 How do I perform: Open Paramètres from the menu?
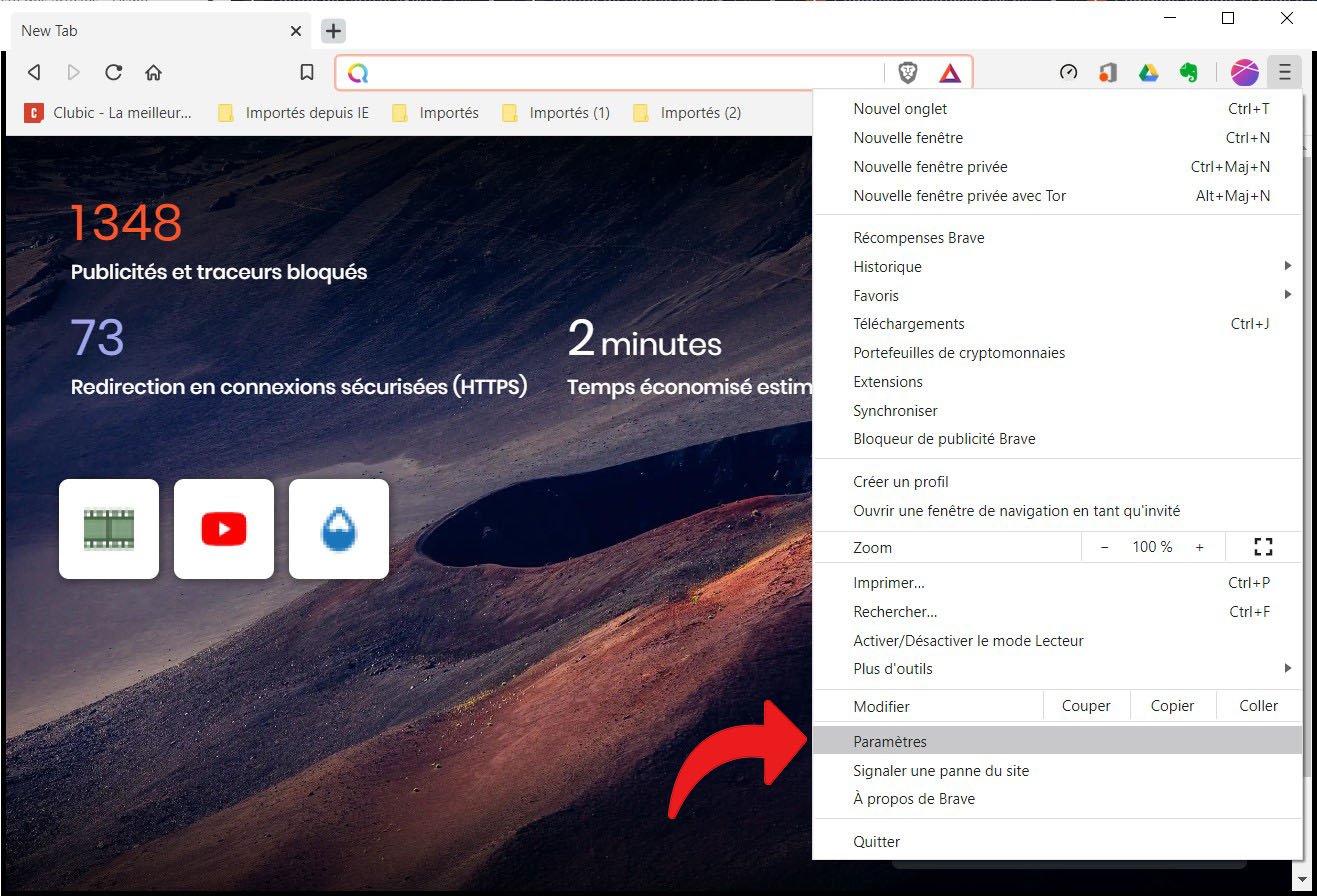tap(1058, 742)
